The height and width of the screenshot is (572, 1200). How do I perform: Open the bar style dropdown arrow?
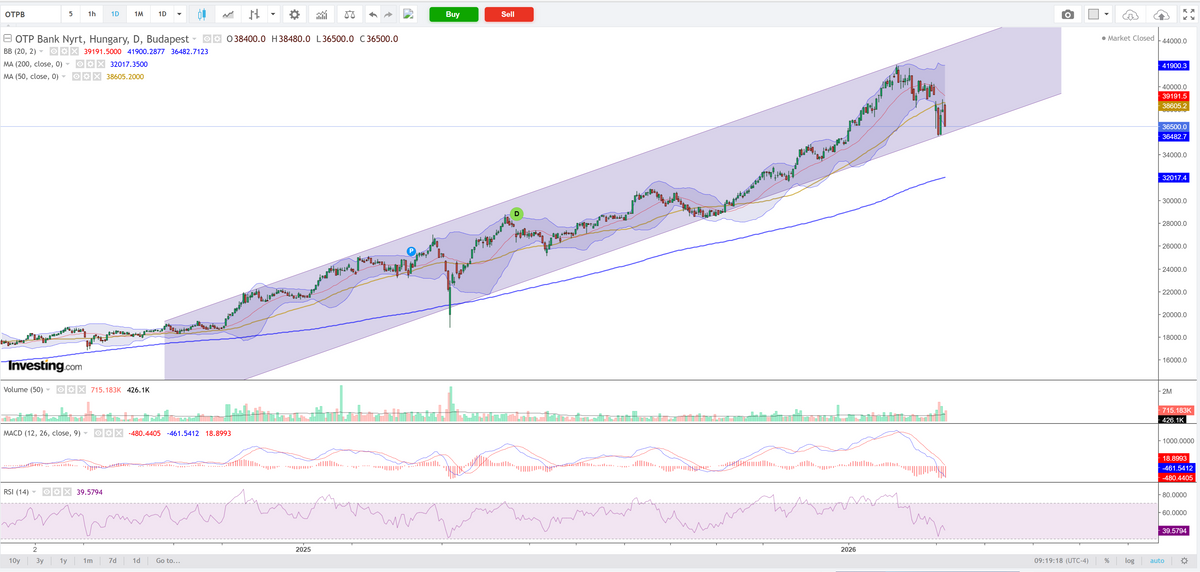pos(273,14)
